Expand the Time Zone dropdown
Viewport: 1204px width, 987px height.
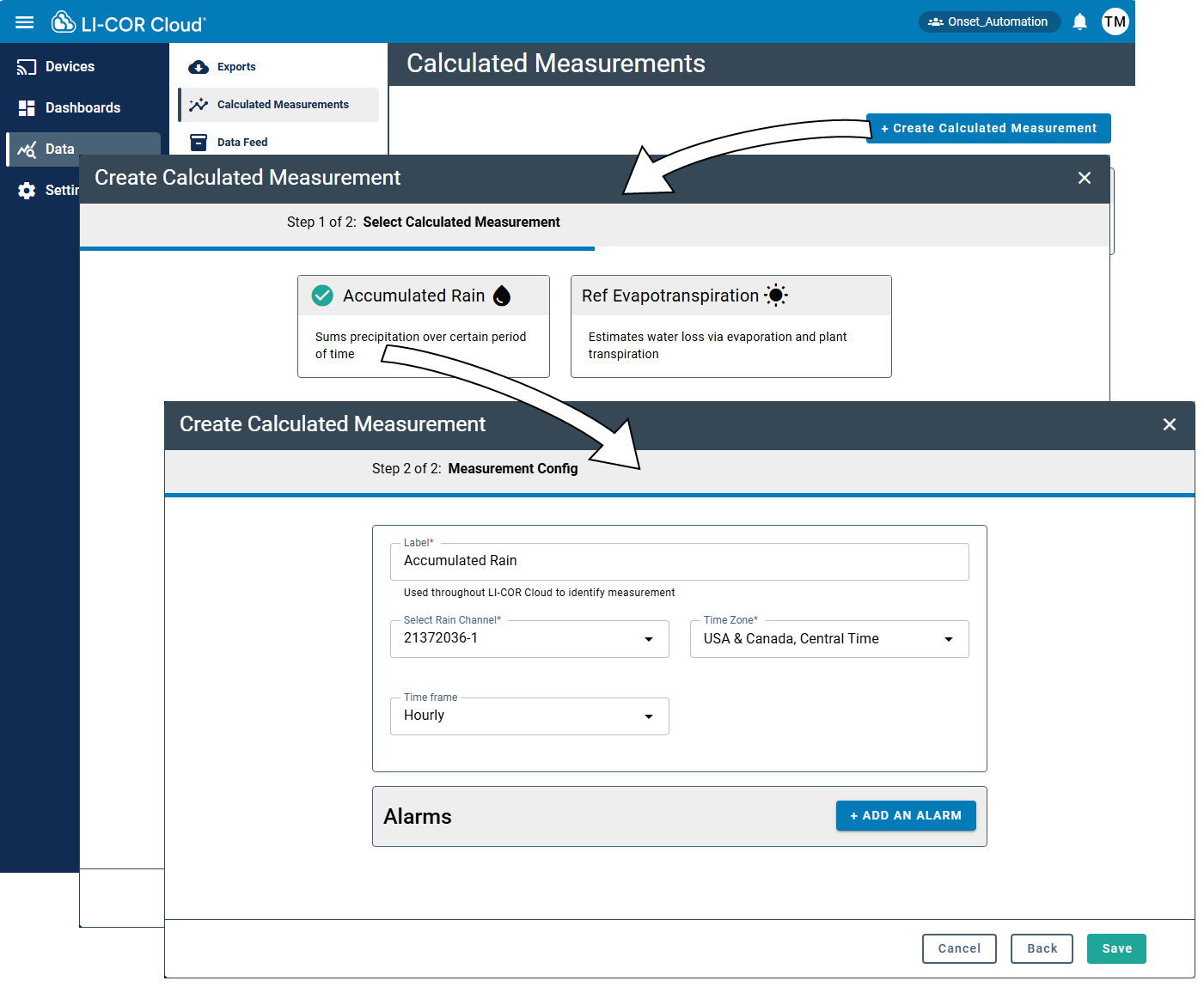coord(828,639)
